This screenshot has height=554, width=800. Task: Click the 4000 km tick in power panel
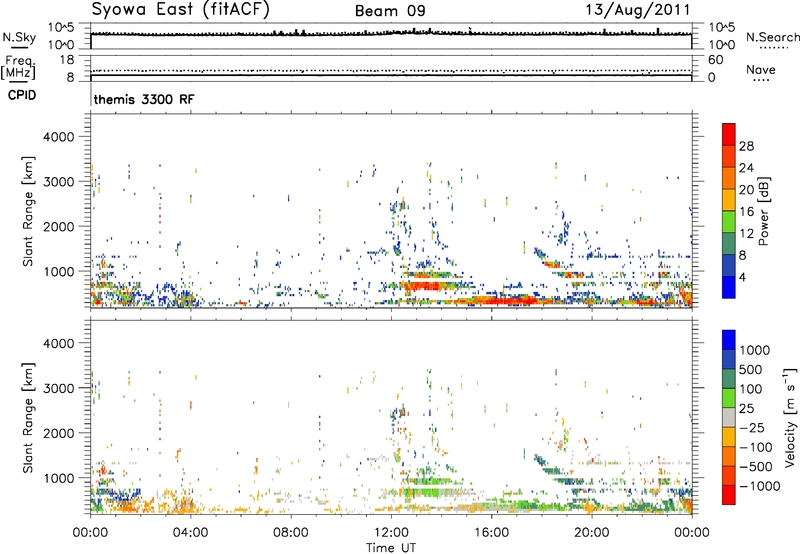coord(58,137)
